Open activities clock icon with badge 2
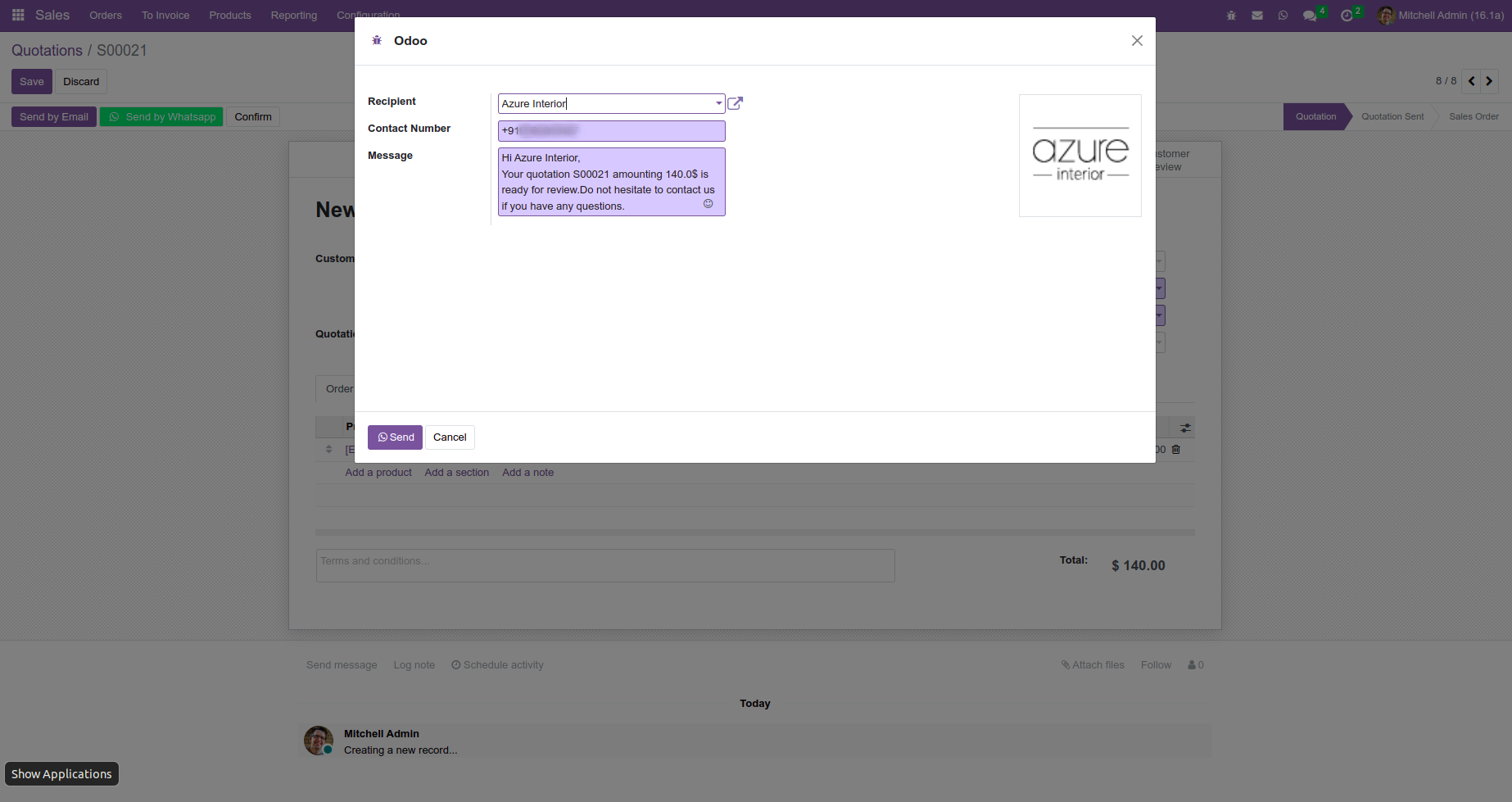The width and height of the screenshot is (1512, 802). pyautogui.click(x=1350, y=15)
